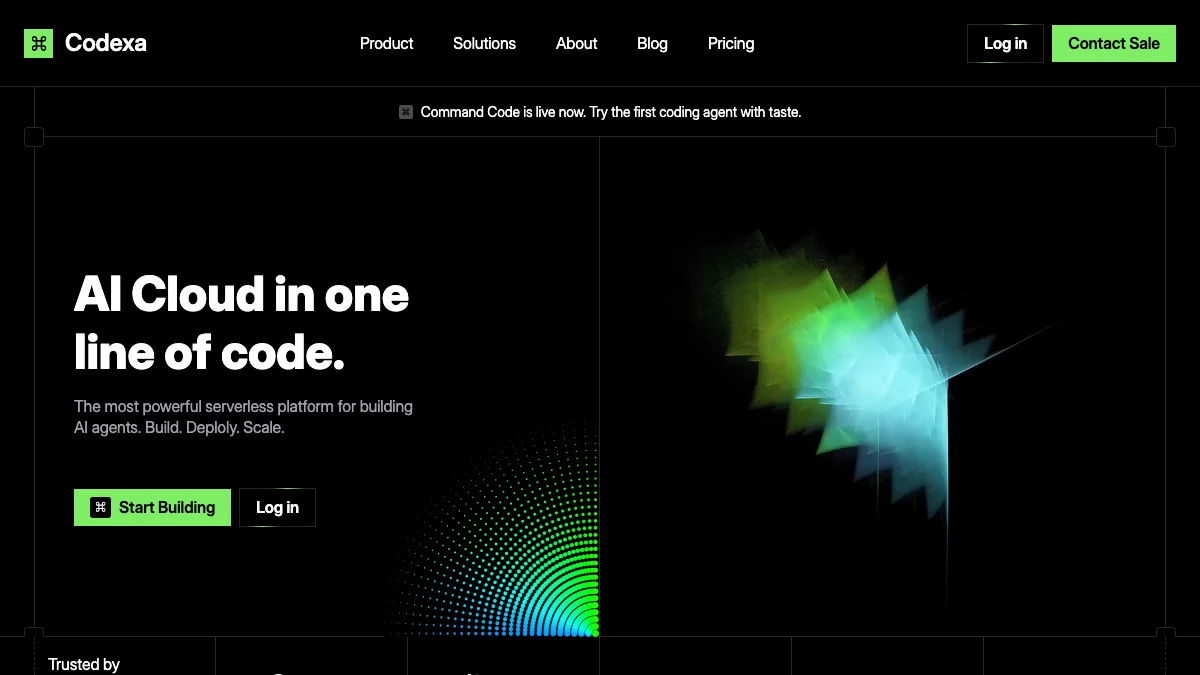Click the serverless platform description text
This screenshot has width=1200, height=675.
[x=243, y=417]
